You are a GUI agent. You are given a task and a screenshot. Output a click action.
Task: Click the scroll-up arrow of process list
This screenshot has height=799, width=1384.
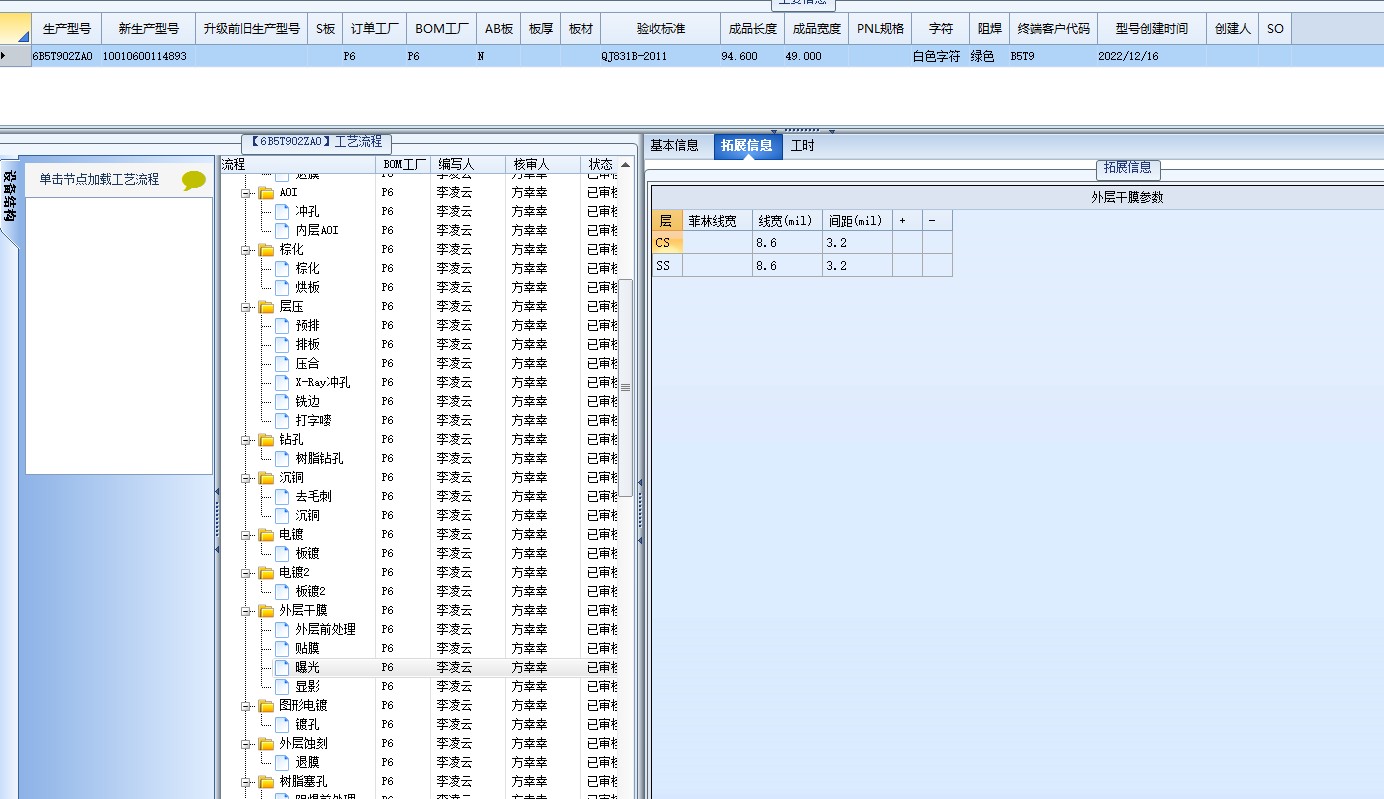626,165
